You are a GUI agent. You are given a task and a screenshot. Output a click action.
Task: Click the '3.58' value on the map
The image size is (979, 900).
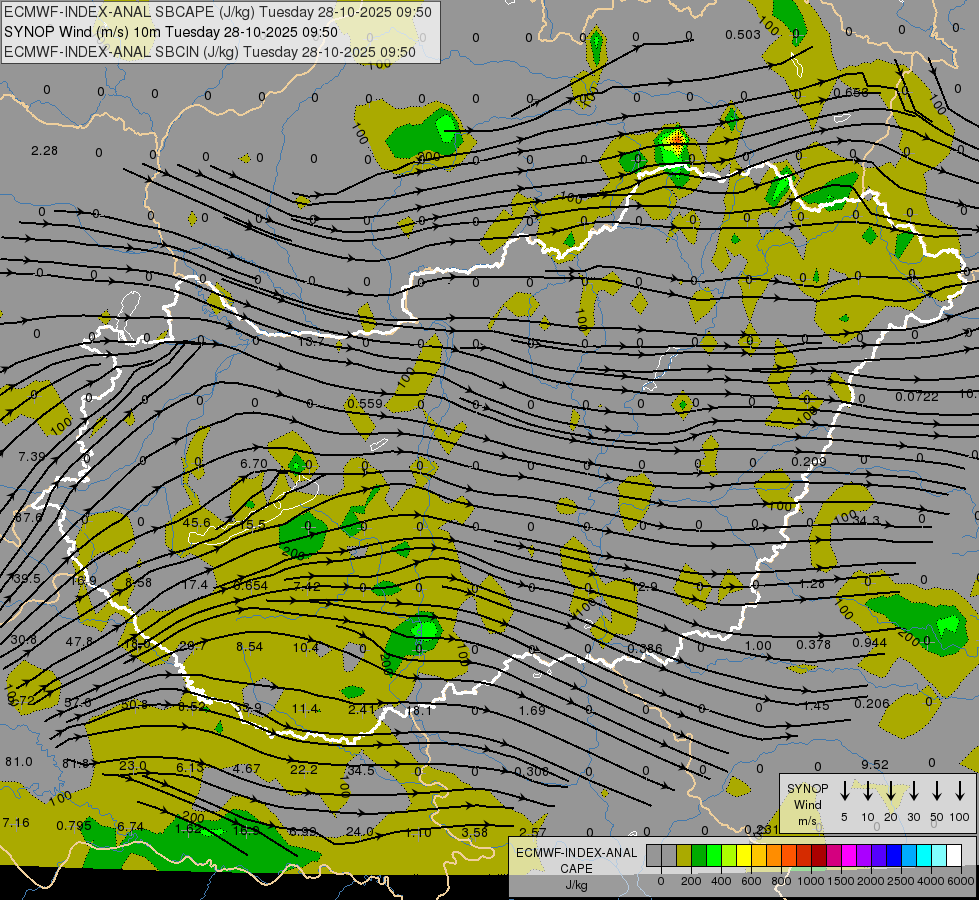click(x=475, y=832)
